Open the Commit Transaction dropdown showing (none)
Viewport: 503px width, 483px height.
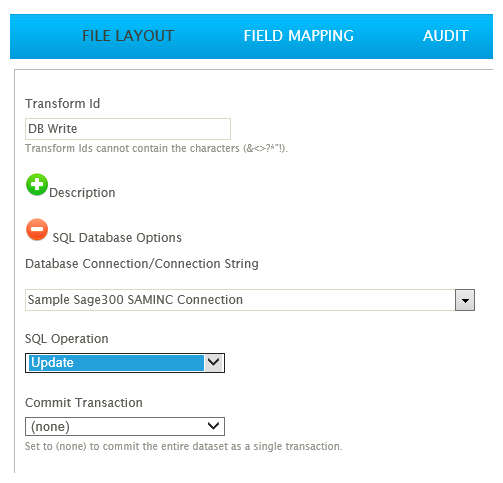(x=125, y=426)
